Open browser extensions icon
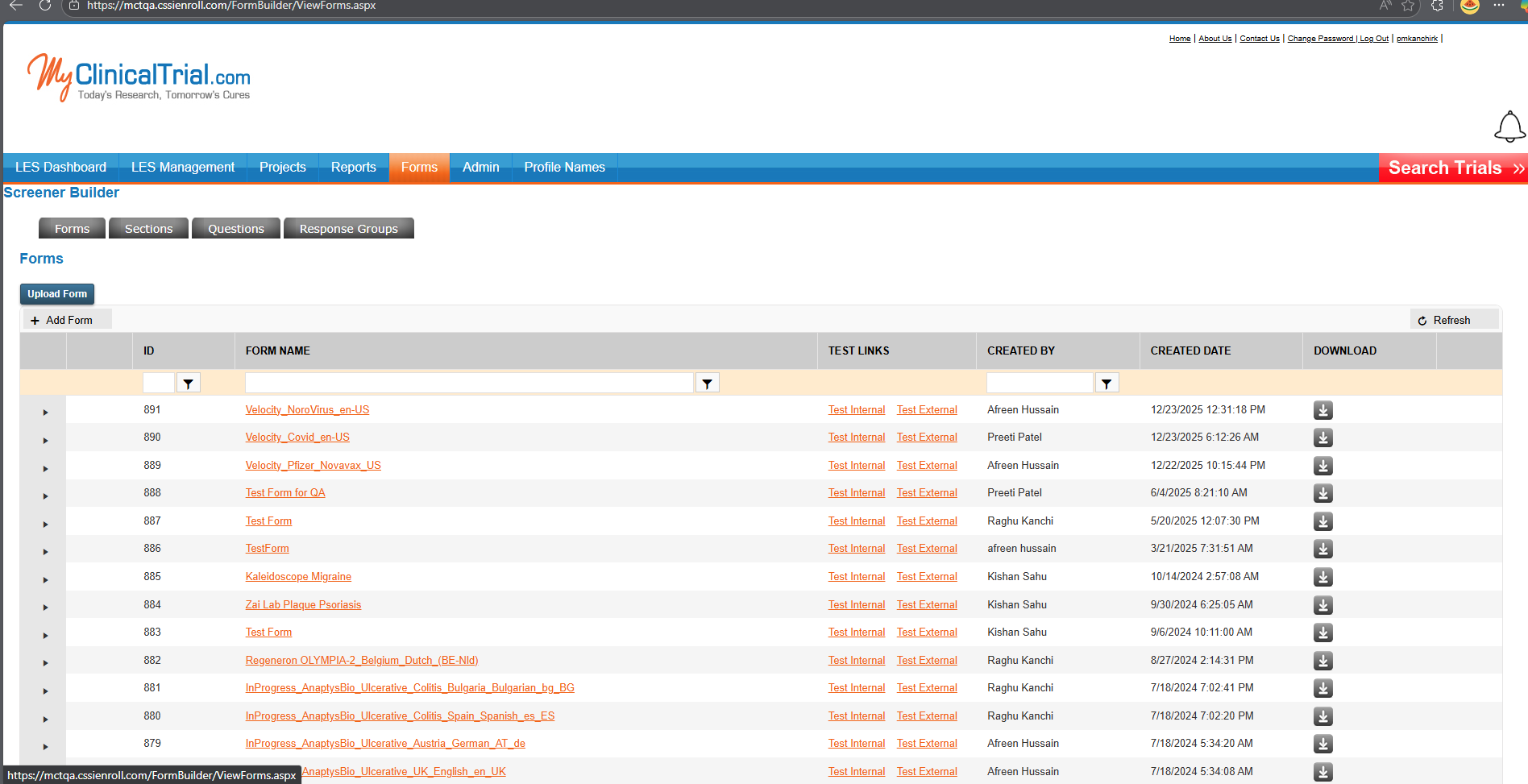The image size is (1528, 784). [x=1437, y=6]
